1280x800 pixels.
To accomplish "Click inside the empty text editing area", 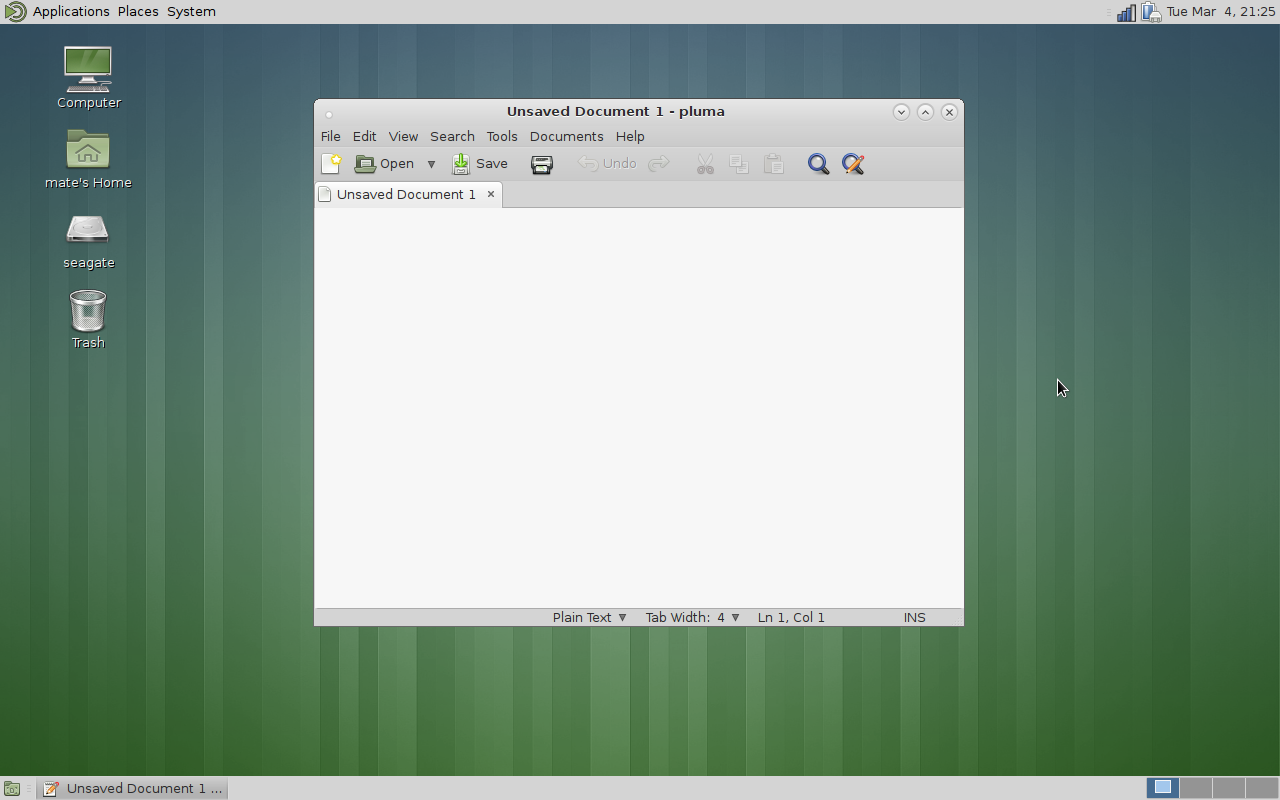I will [x=638, y=400].
